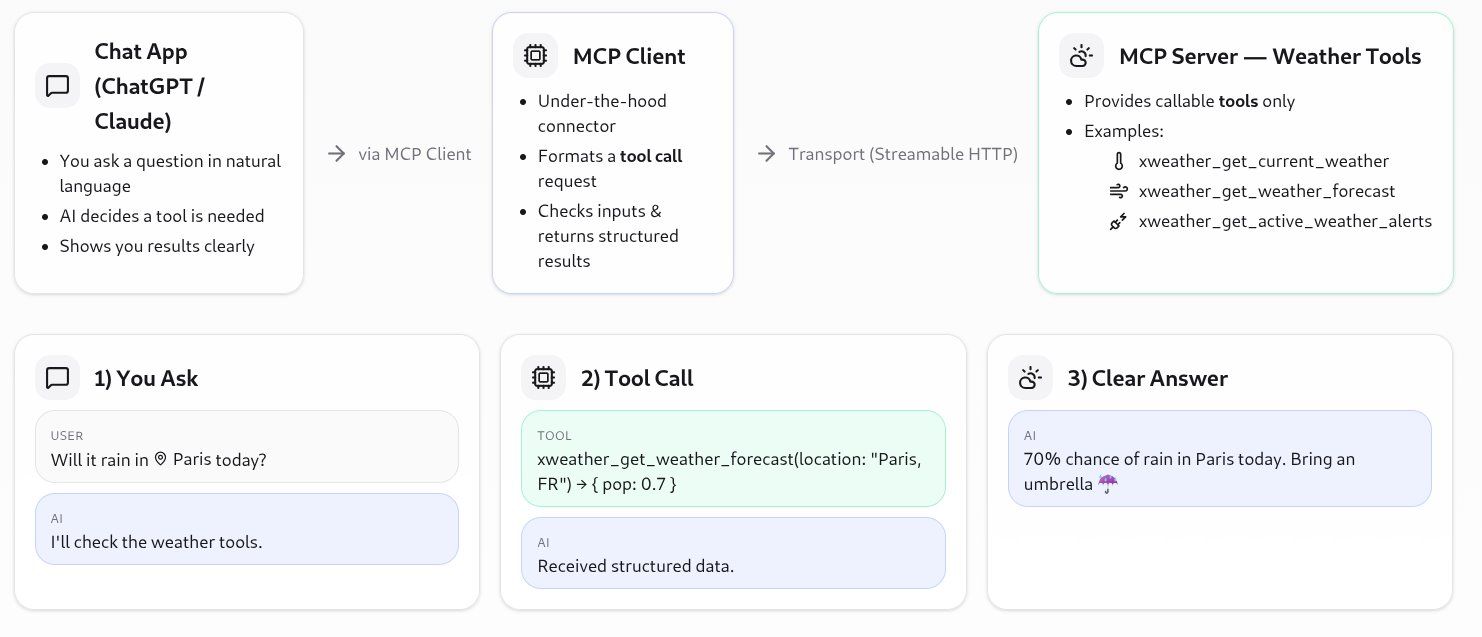
Task: Click the 'MCP Server — Weather Tools' heading
Action: coord(1270,56)
